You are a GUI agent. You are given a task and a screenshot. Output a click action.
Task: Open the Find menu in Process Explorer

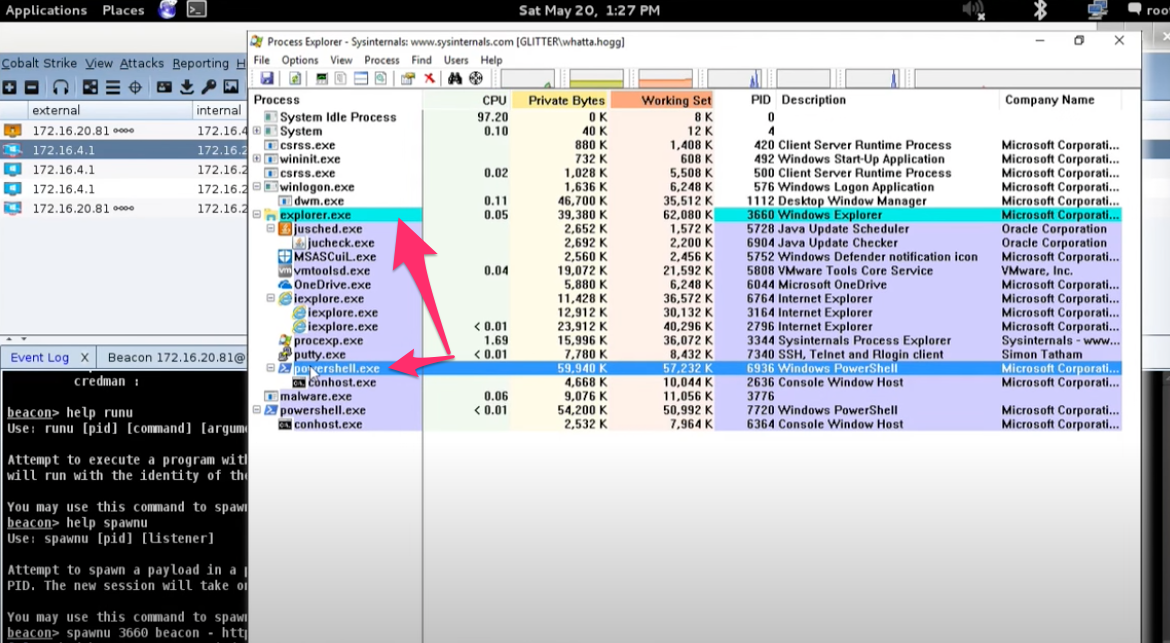pos(422,60)
